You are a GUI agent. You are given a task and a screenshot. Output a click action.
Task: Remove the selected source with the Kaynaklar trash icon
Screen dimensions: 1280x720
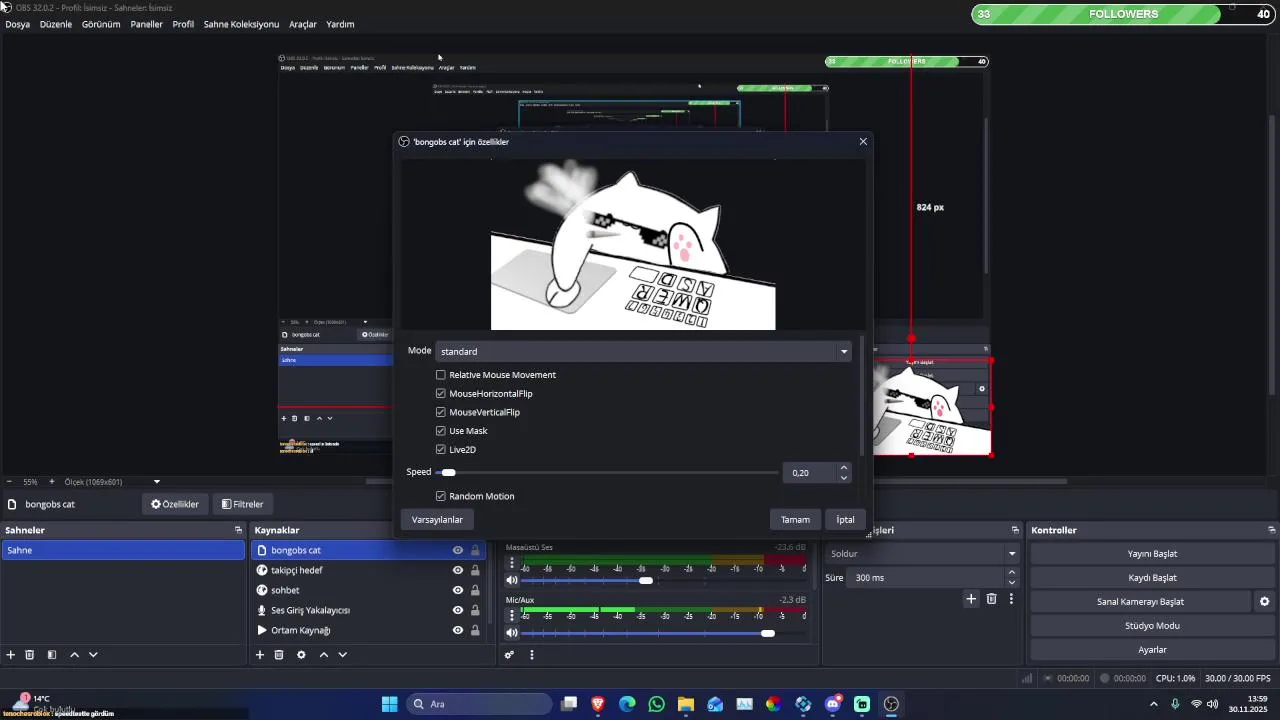[279, 655]
